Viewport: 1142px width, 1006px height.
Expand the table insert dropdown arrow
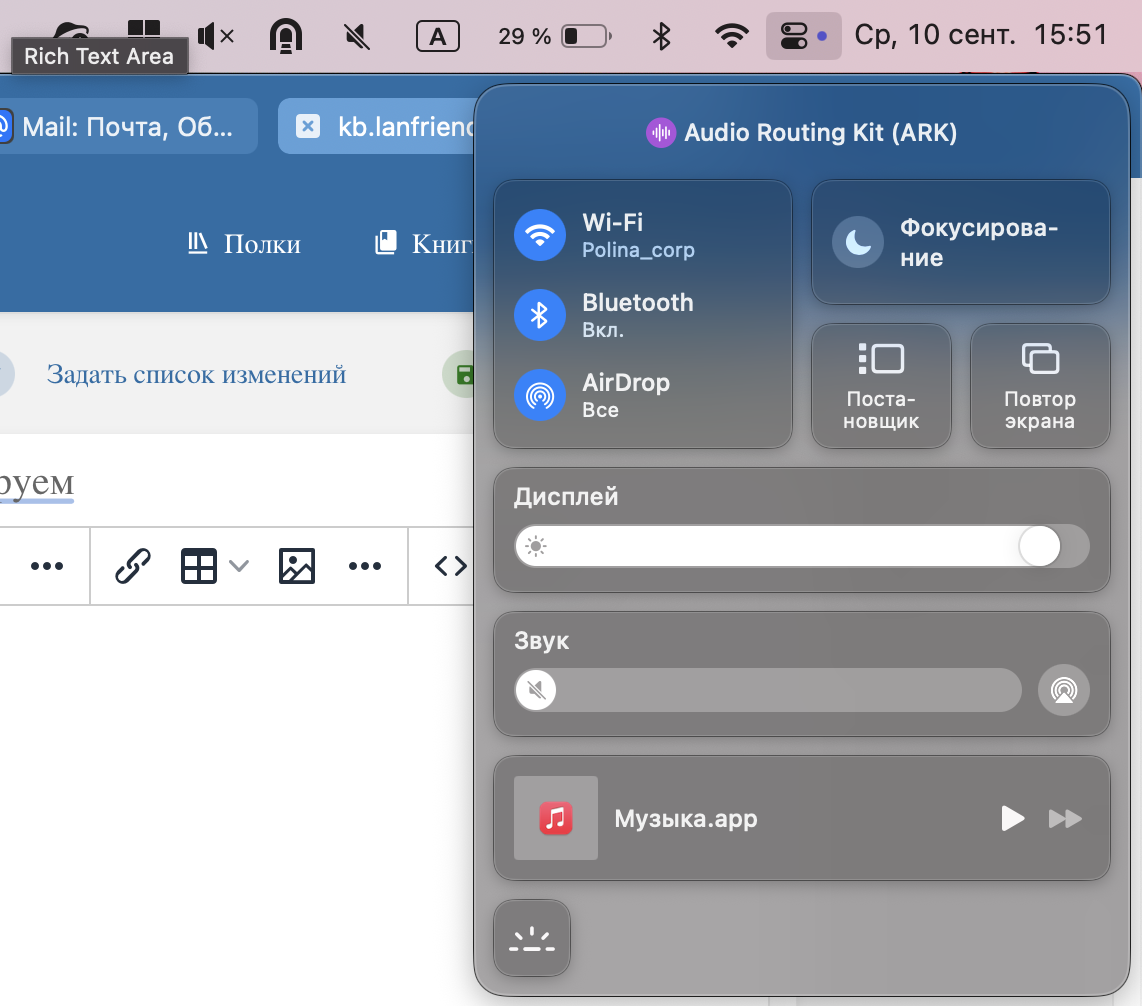coord(238,566)
